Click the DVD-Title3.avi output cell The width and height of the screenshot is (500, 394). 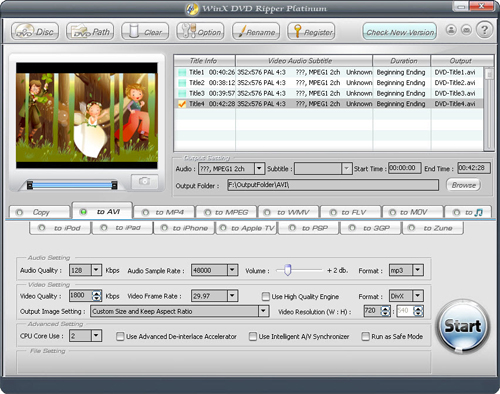[455, 93]
